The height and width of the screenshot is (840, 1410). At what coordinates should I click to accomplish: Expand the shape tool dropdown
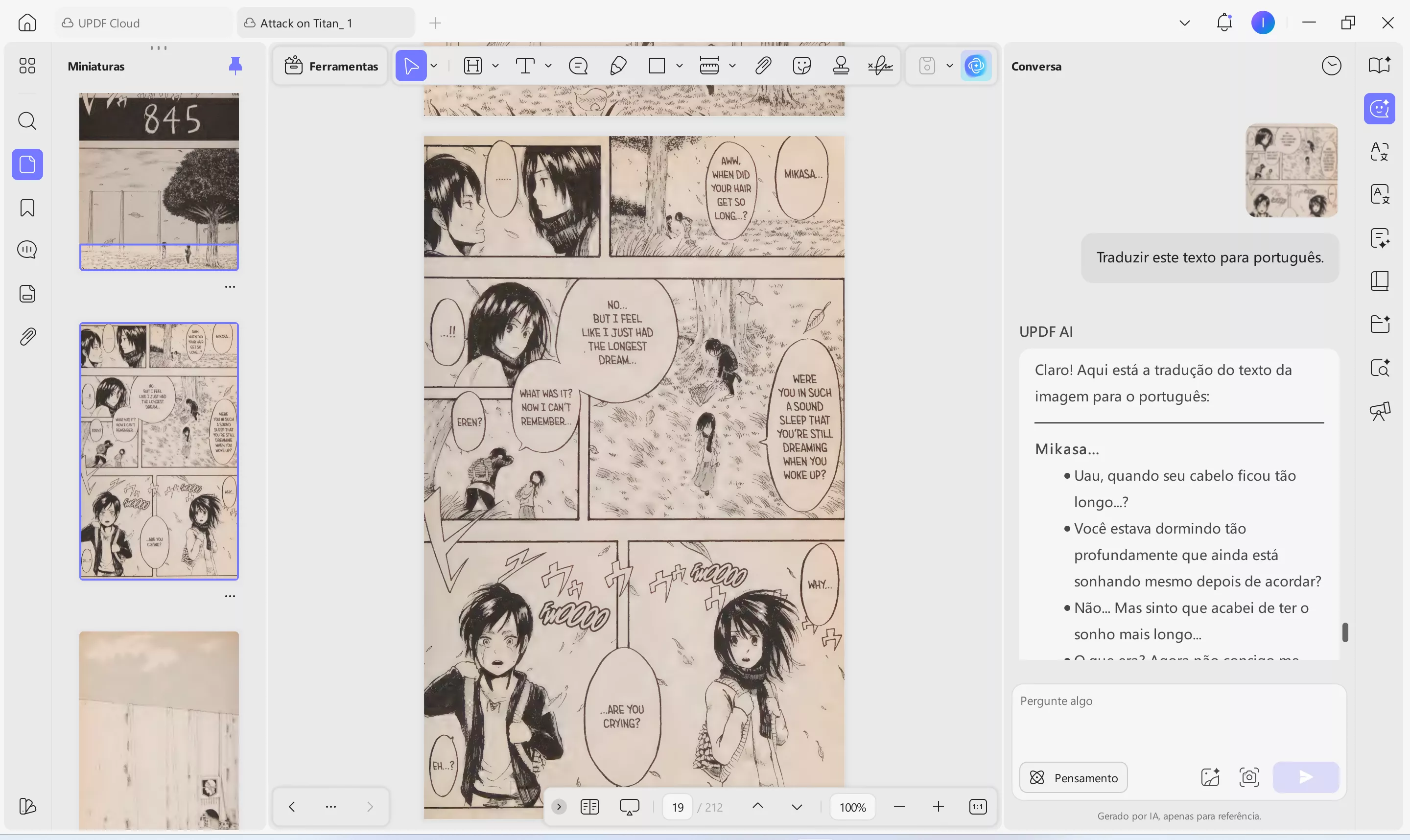pyautogui.click(x=680, y=65)
